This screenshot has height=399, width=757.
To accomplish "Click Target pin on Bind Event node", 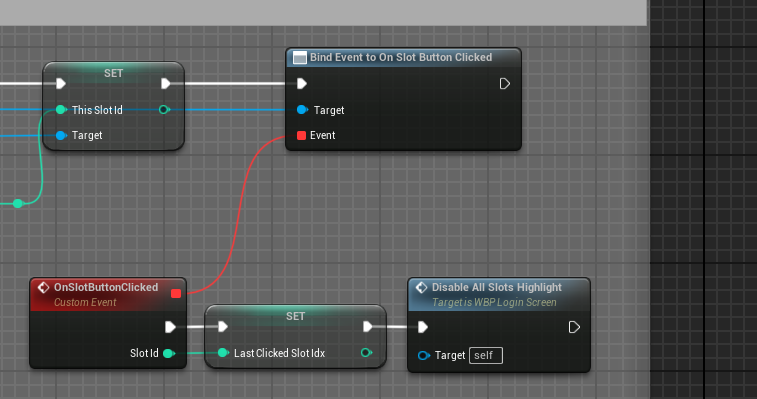I will [302, 110].
